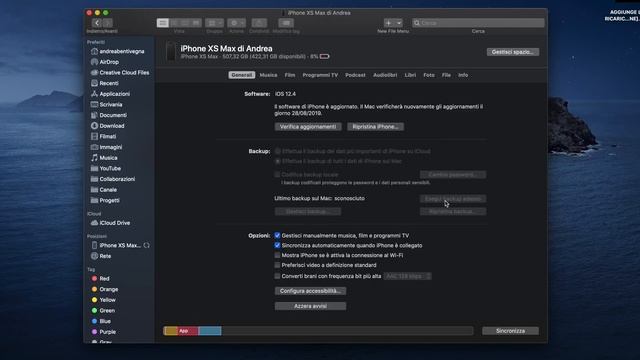Switch to icon view in the toolbar
The height and width of the screenshot is (360, 640).
coord(163,23)
